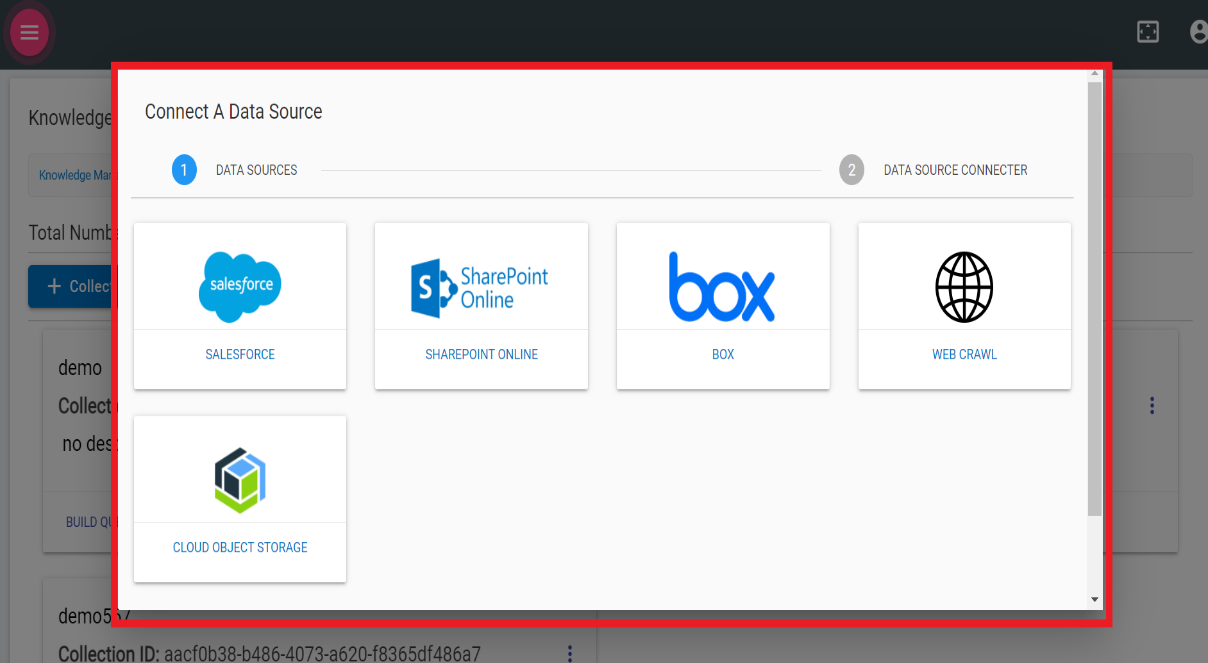1208x663 pixels.
Task: Click the SALESFORCE text label
Action: pyautogui.click(x=239, y=354)
